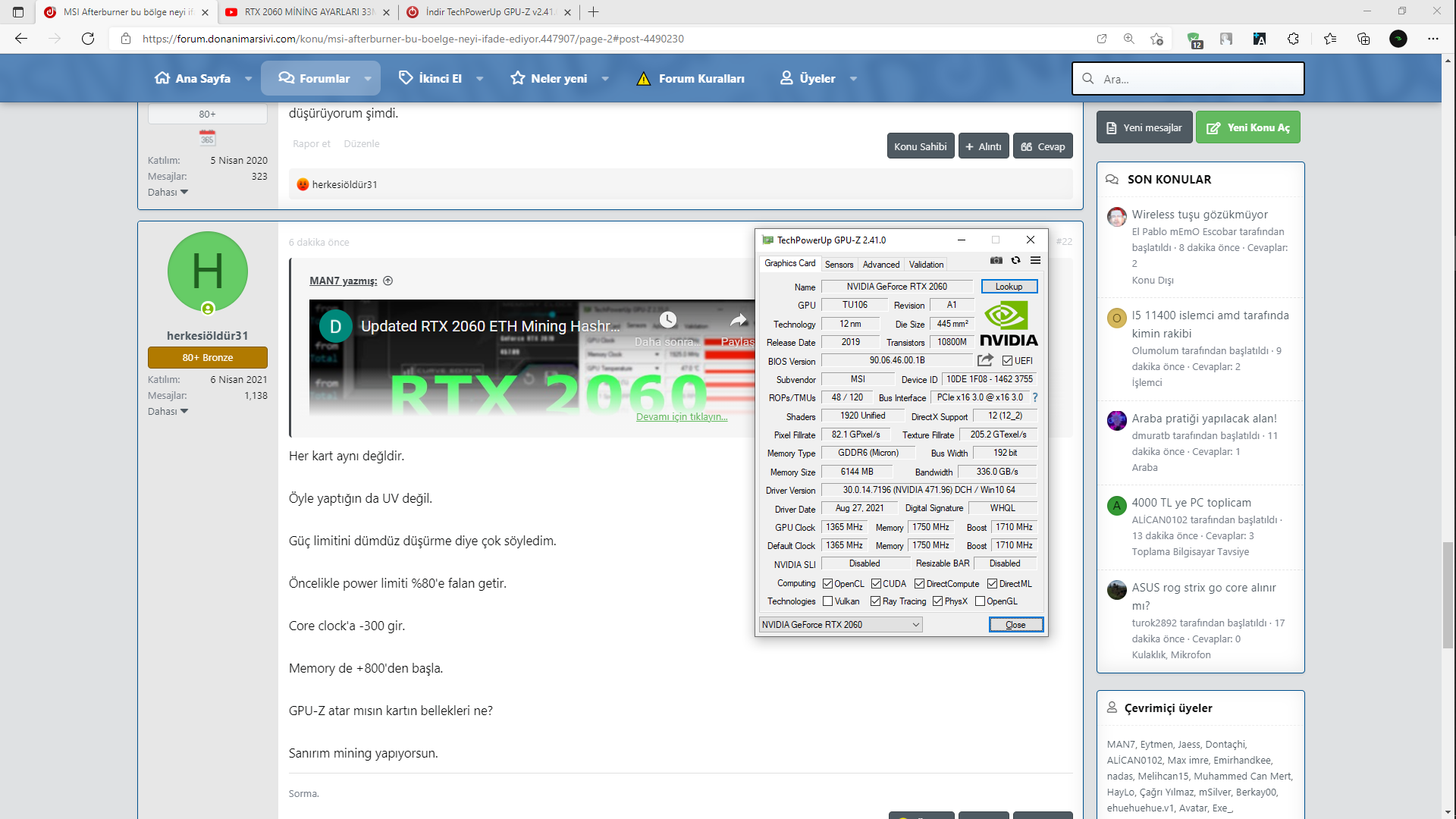This screenshot has height=819, width=1456.
Task: Click the watch later clock on video
Action: click(x=667, y=320)
